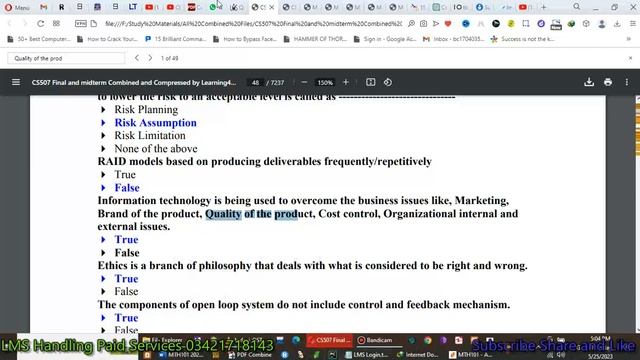Screen dimensions: 640x360
Task: Add page to bookmarks with heart icon
Action: (448, 24)
